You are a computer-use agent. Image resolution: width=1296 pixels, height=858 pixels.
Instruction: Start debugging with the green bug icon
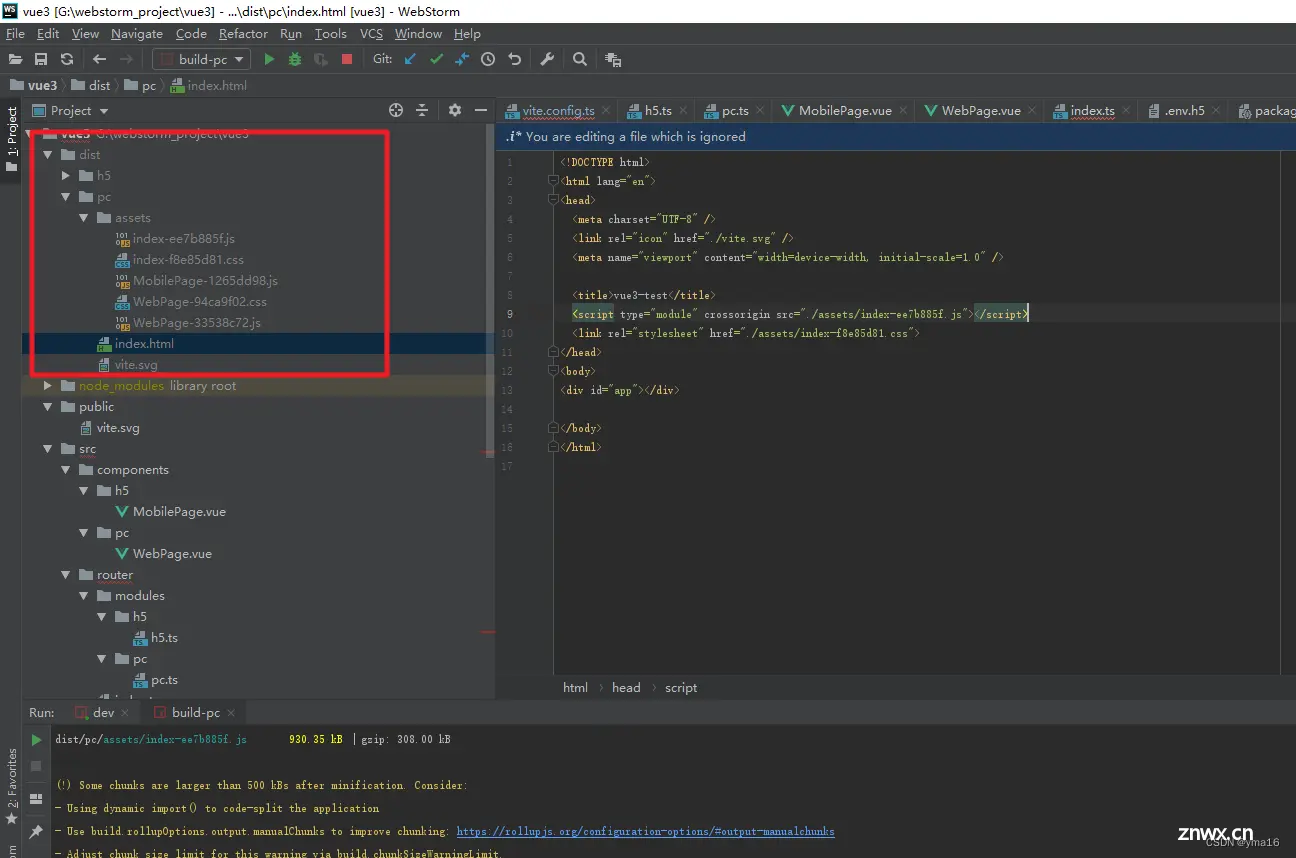click(x=295, y=59)
